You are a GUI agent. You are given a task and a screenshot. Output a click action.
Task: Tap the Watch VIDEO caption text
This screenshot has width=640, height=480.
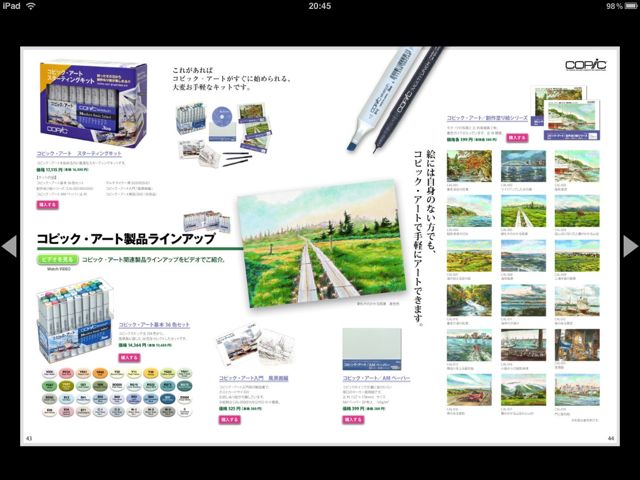point(59,269)
